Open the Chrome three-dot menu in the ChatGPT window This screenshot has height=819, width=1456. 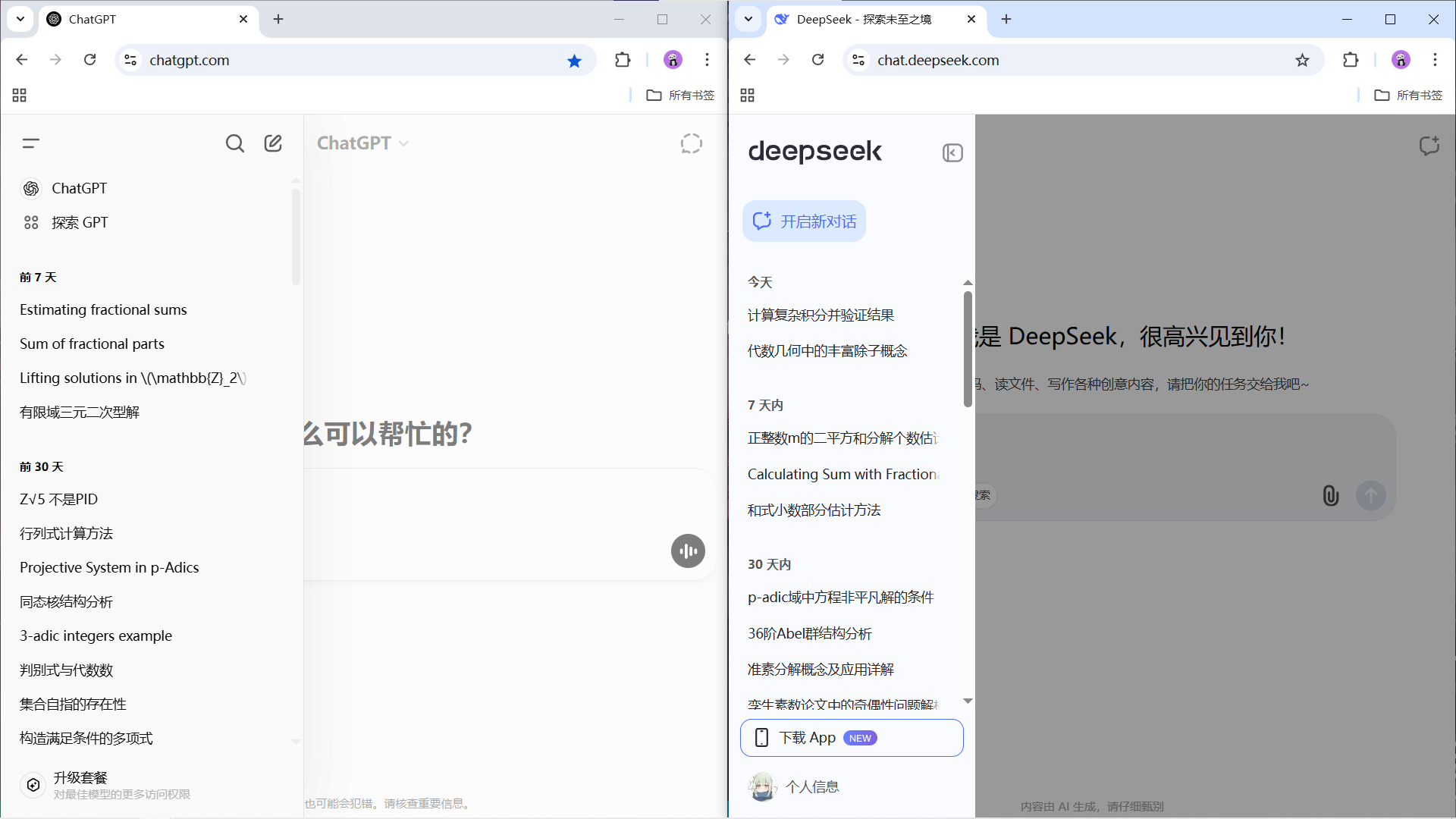tap(707, 60)
